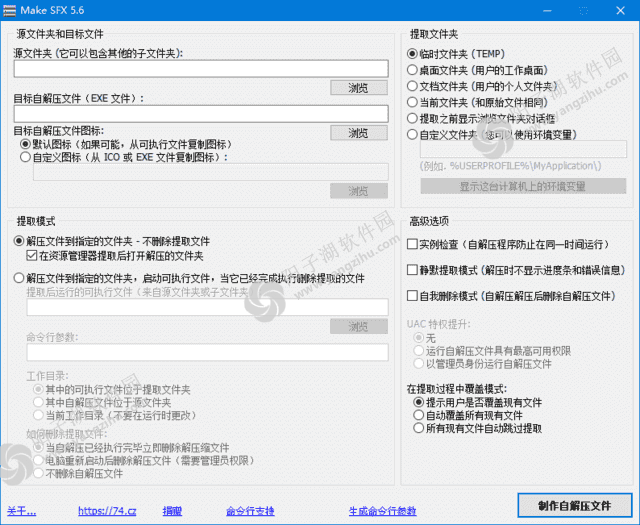Enable 静默提取模式 checkbox
This screenshot has height=525, width=640.
(x=413, y=270)
